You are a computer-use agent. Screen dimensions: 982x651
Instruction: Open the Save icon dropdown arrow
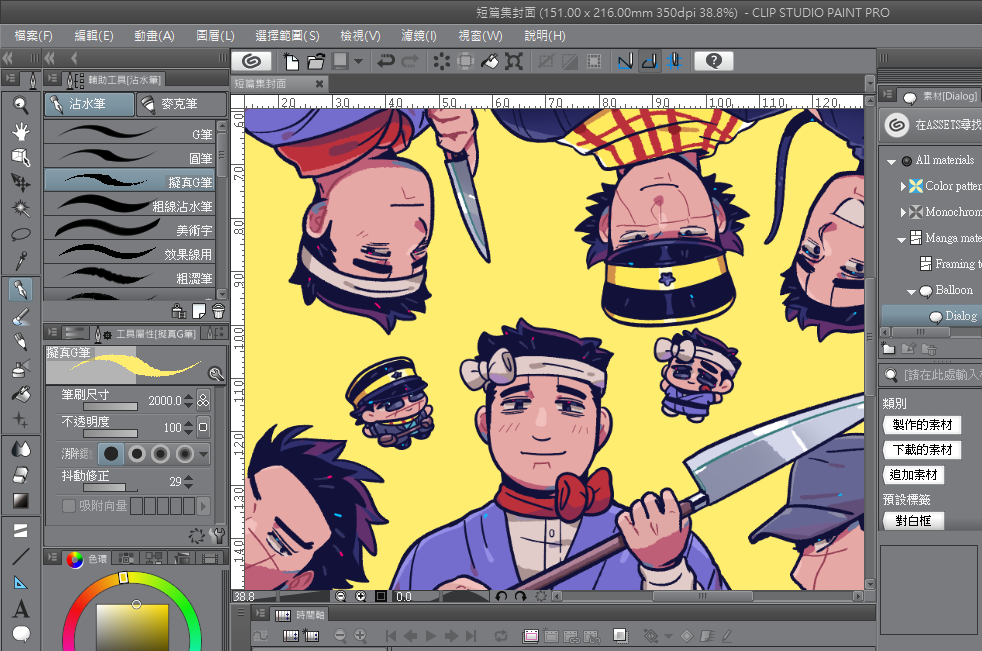(358, 61)
